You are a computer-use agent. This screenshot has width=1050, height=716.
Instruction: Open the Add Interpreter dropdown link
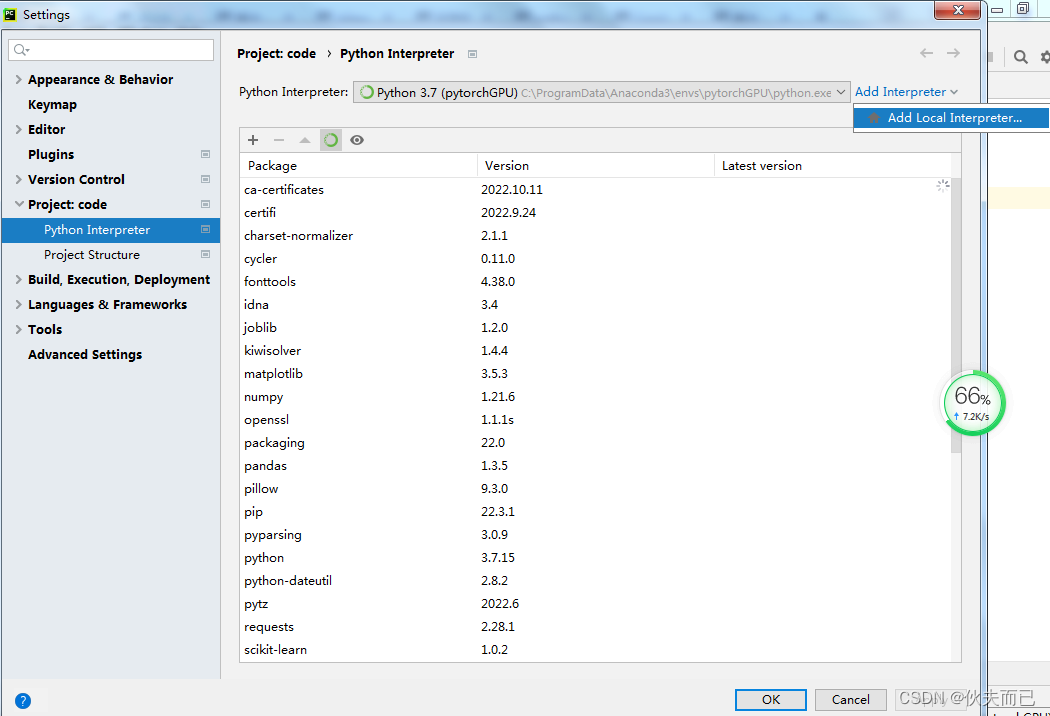(906, 92)
